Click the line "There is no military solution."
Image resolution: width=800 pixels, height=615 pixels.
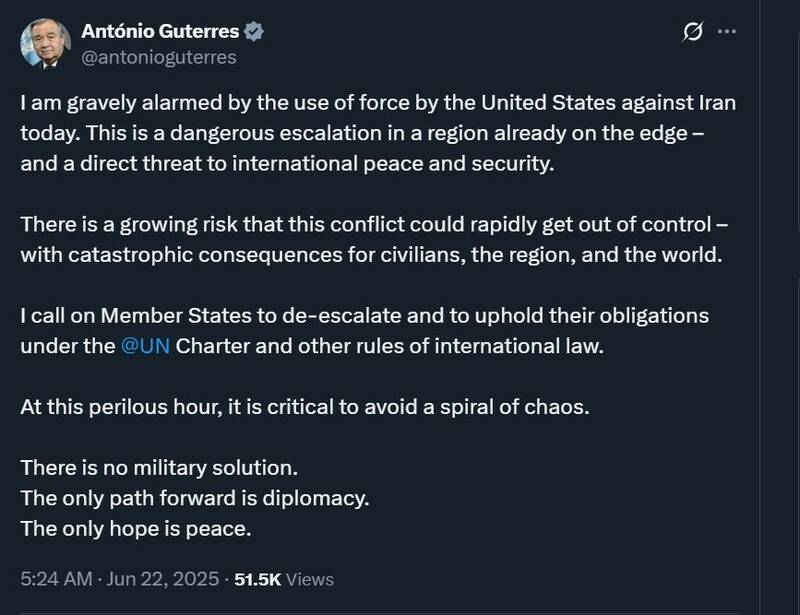pyautogui.click(x=159, y=467)
